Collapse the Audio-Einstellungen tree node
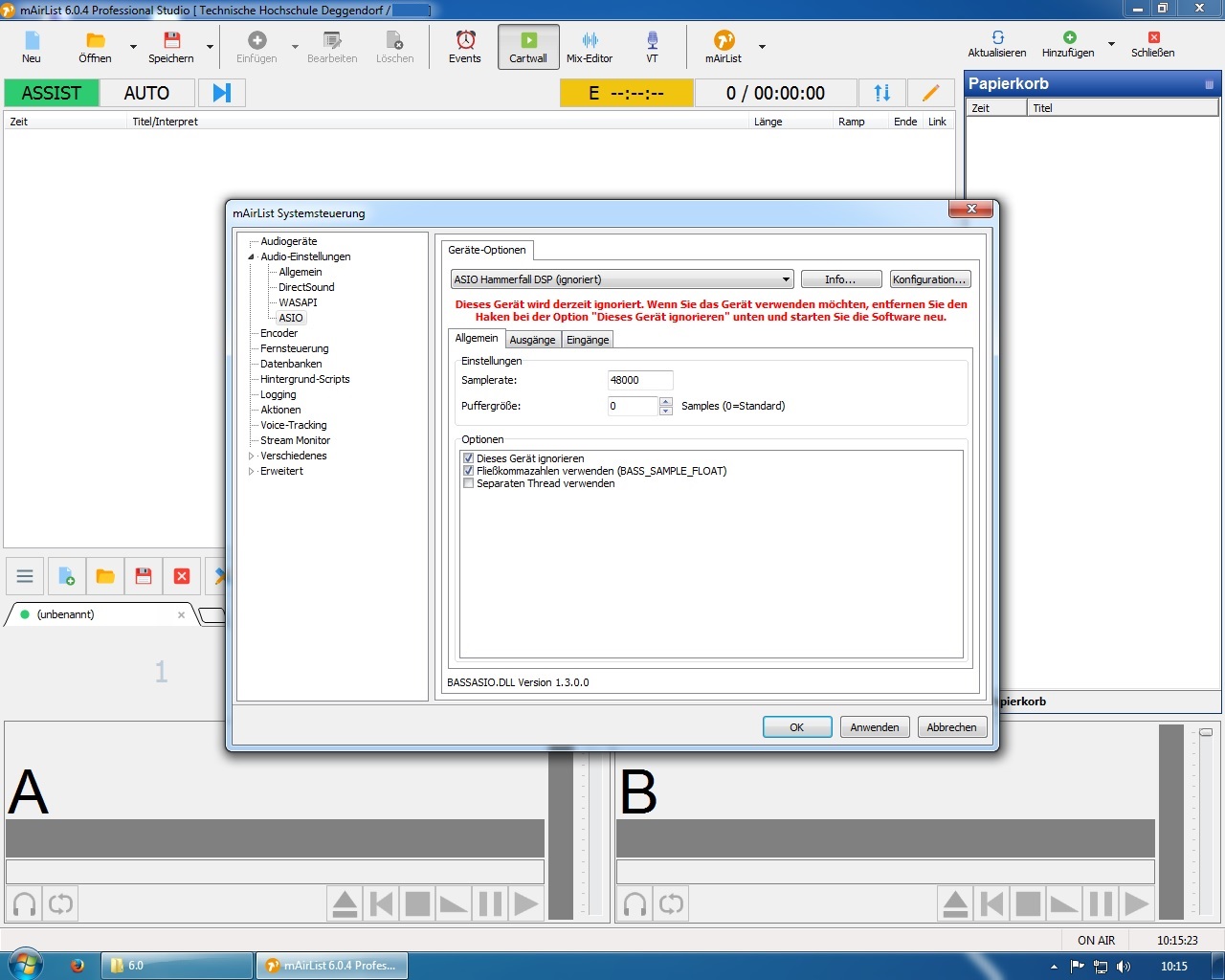 [x=252, y=256]
